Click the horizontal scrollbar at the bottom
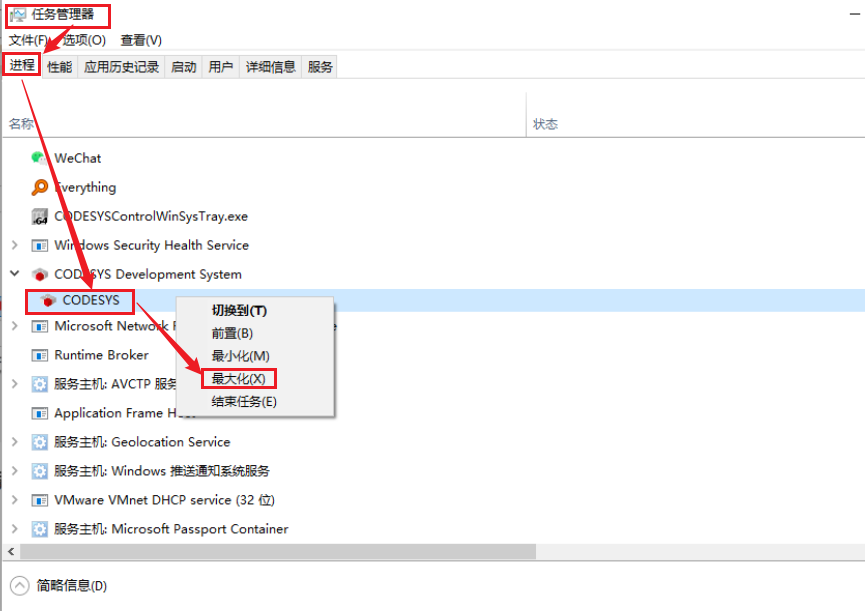The image size is (865, 611). 278,552
